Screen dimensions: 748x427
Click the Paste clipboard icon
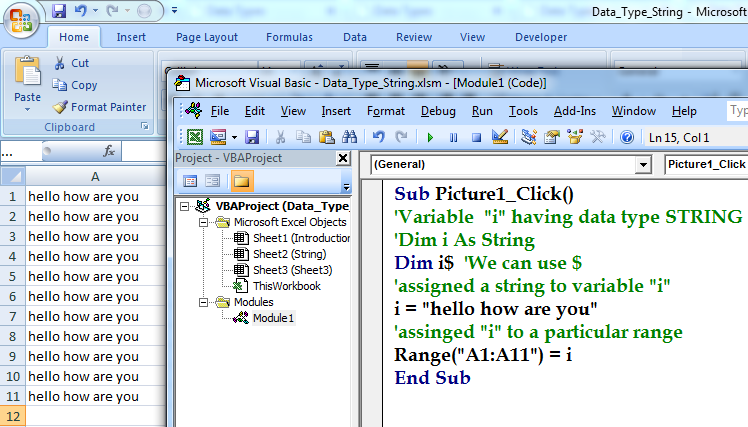coord(28,72)
